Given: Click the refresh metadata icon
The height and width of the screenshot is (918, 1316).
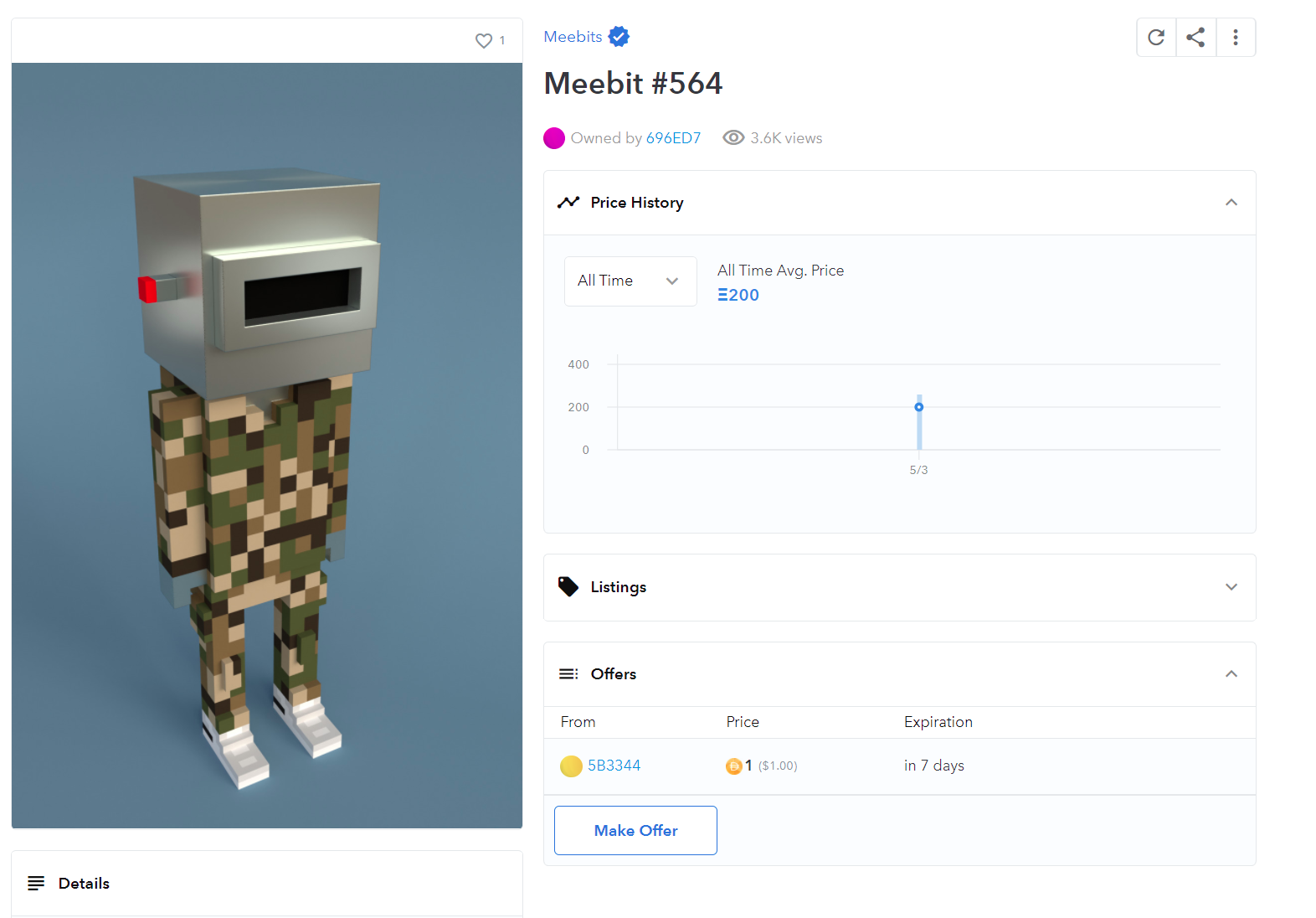Looking at the screenshot, I should pos(1156,38).
